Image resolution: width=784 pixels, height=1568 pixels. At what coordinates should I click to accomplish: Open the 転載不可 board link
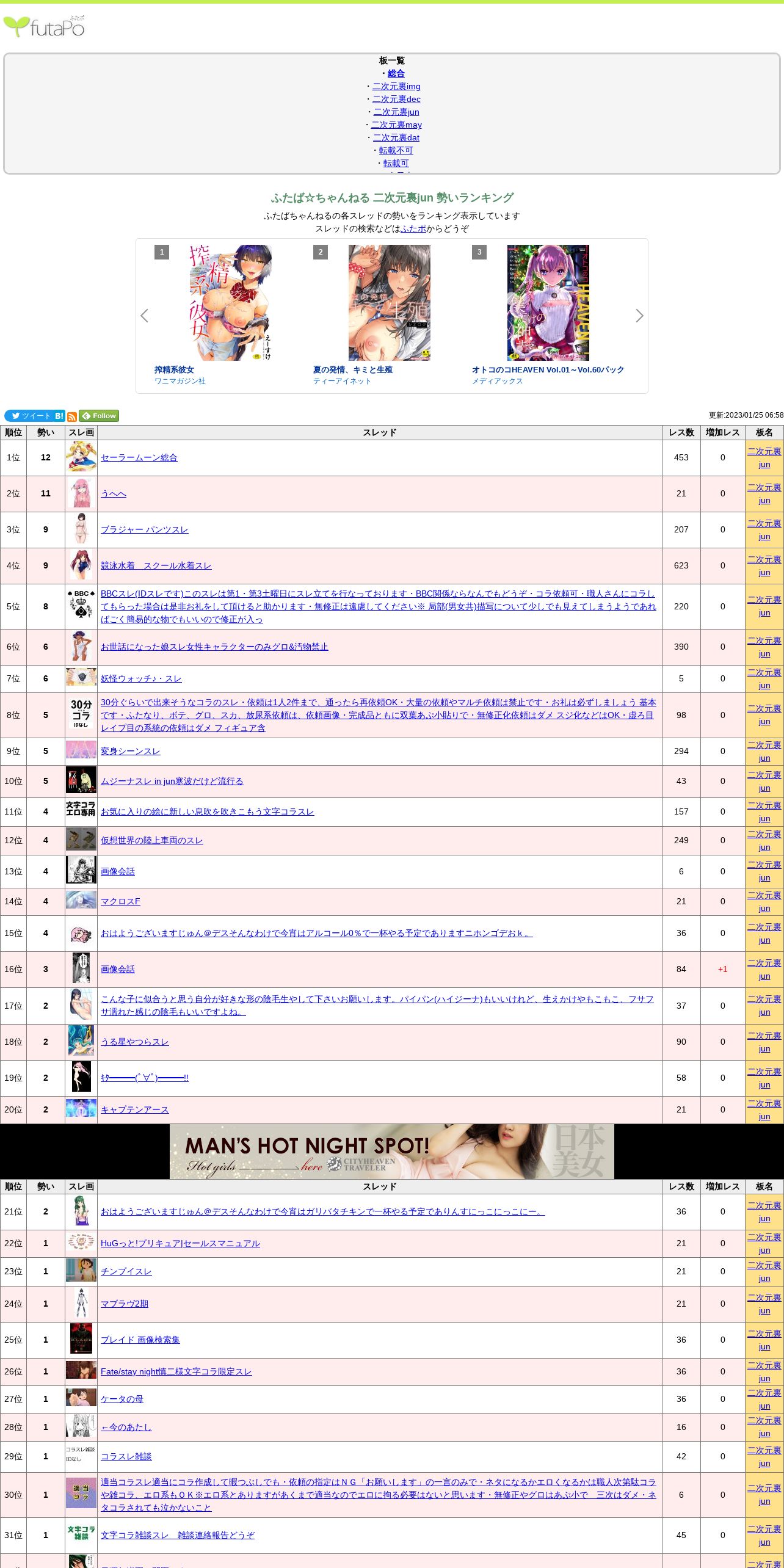point(396,150)
